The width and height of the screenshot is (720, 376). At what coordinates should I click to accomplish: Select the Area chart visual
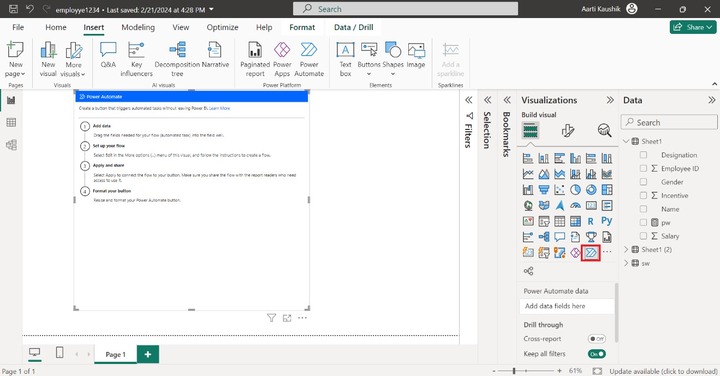(x=544, y=174)
